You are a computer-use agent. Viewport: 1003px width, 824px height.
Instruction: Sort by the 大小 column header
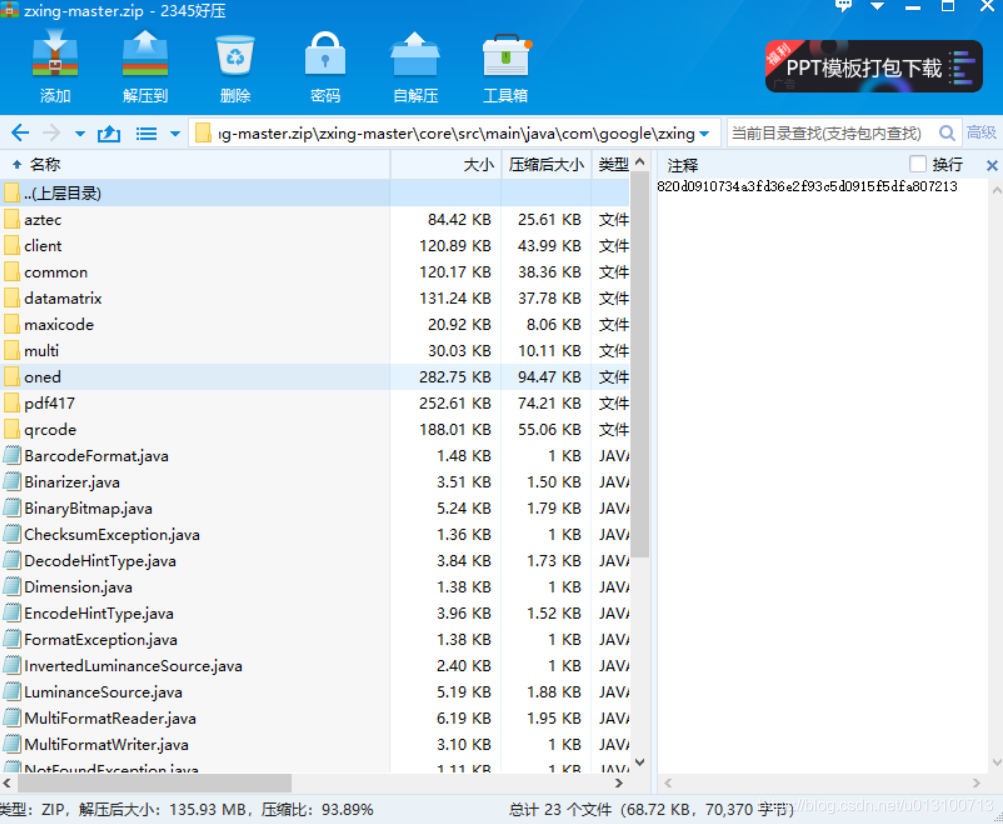pos(446,165)
